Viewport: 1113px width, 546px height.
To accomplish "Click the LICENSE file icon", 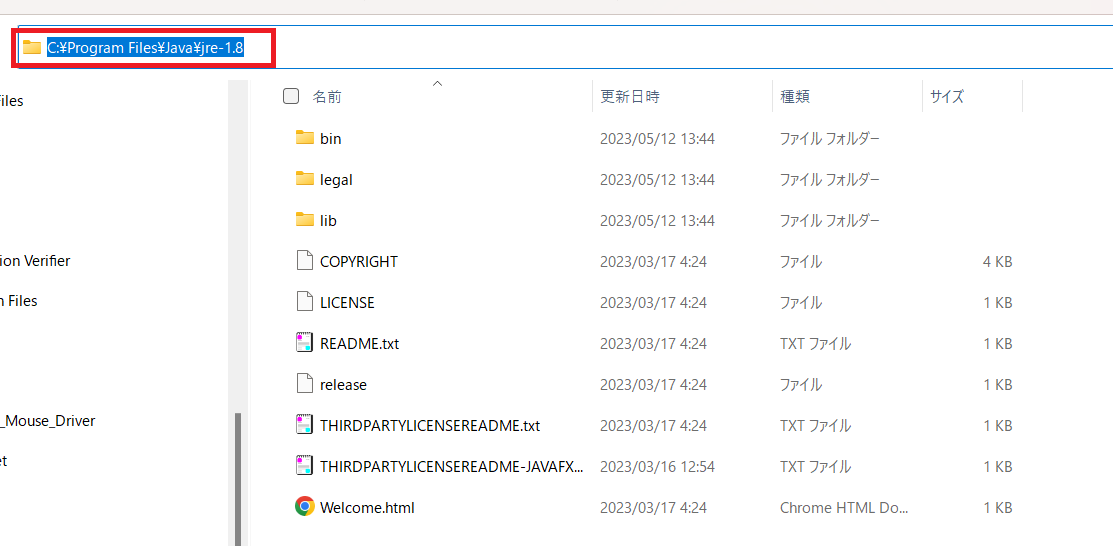I will pyautogui.click(x=305, y=302).
